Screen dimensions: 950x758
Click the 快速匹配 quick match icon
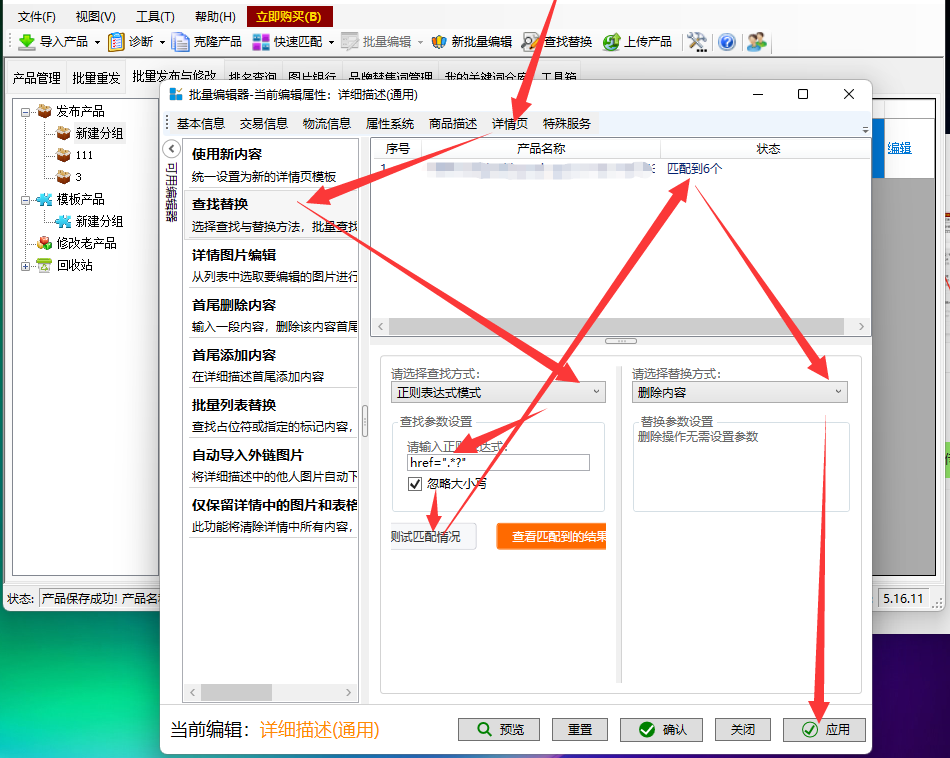tap(261, 42)
